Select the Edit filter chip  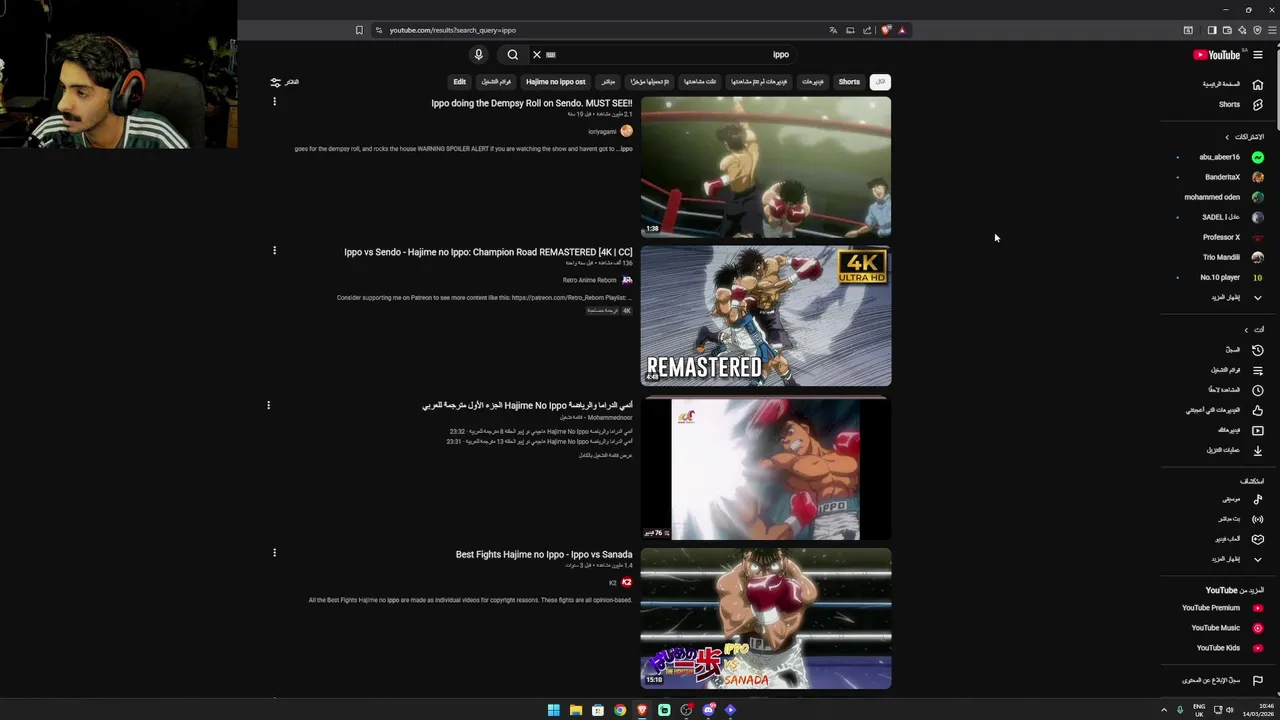[x=459, y=82]
